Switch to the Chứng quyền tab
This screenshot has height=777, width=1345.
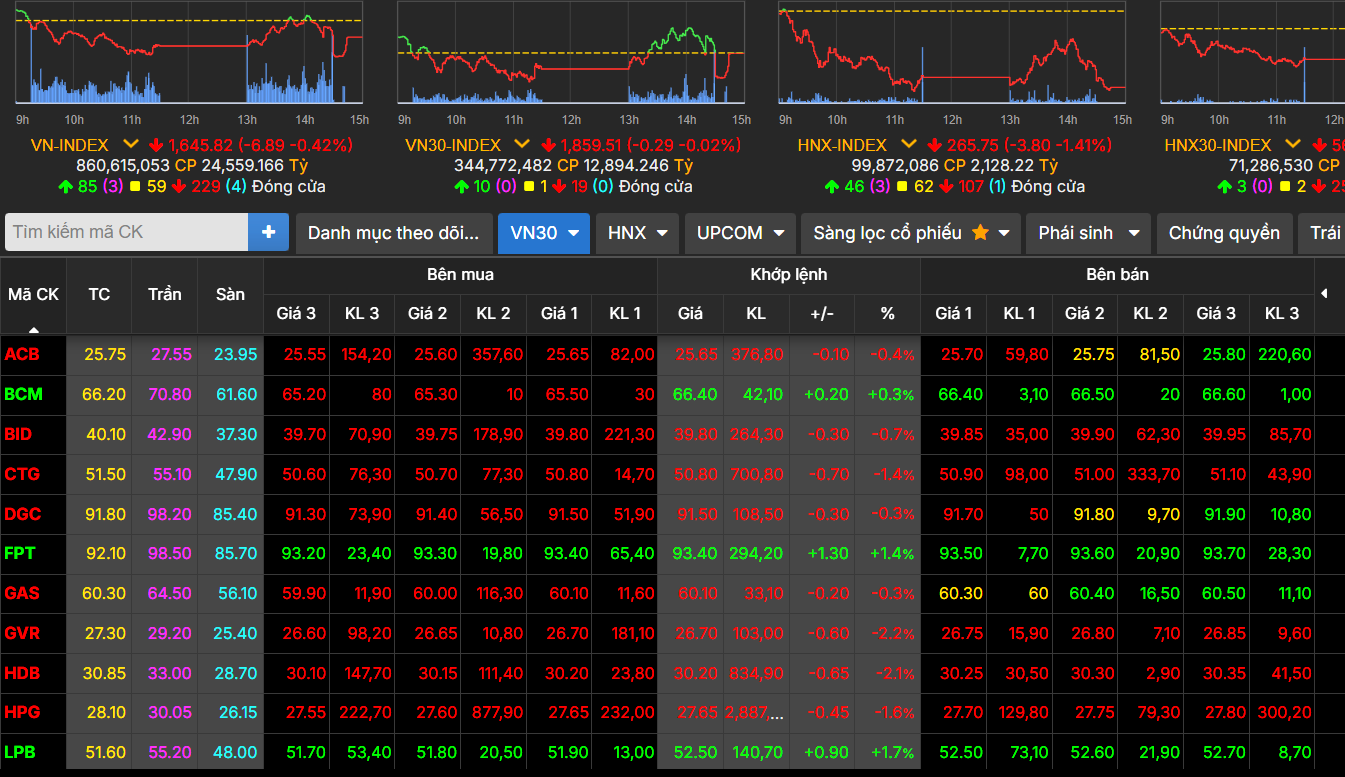pos(1224,233)
